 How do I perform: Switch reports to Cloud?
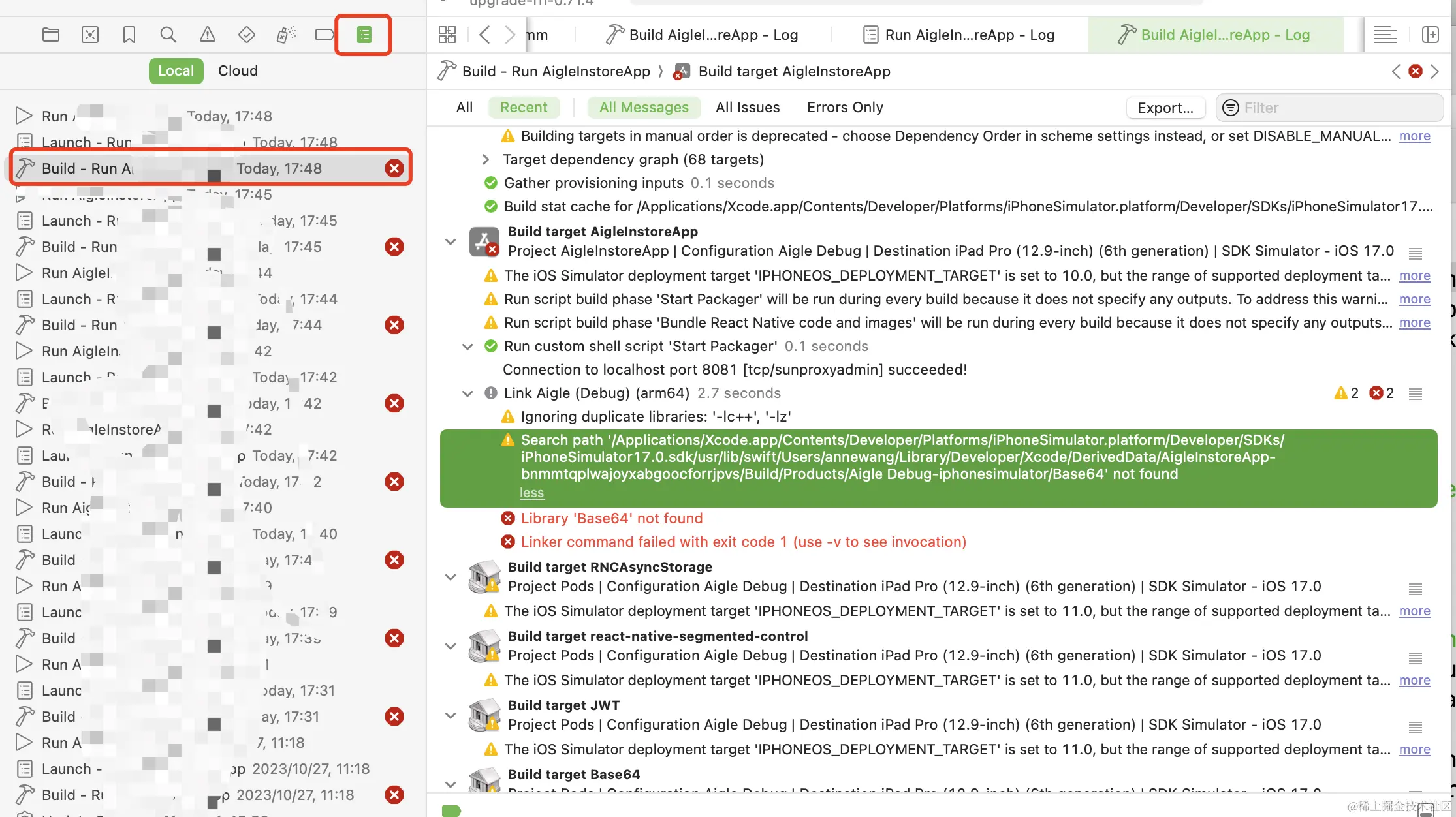[238, 71]
